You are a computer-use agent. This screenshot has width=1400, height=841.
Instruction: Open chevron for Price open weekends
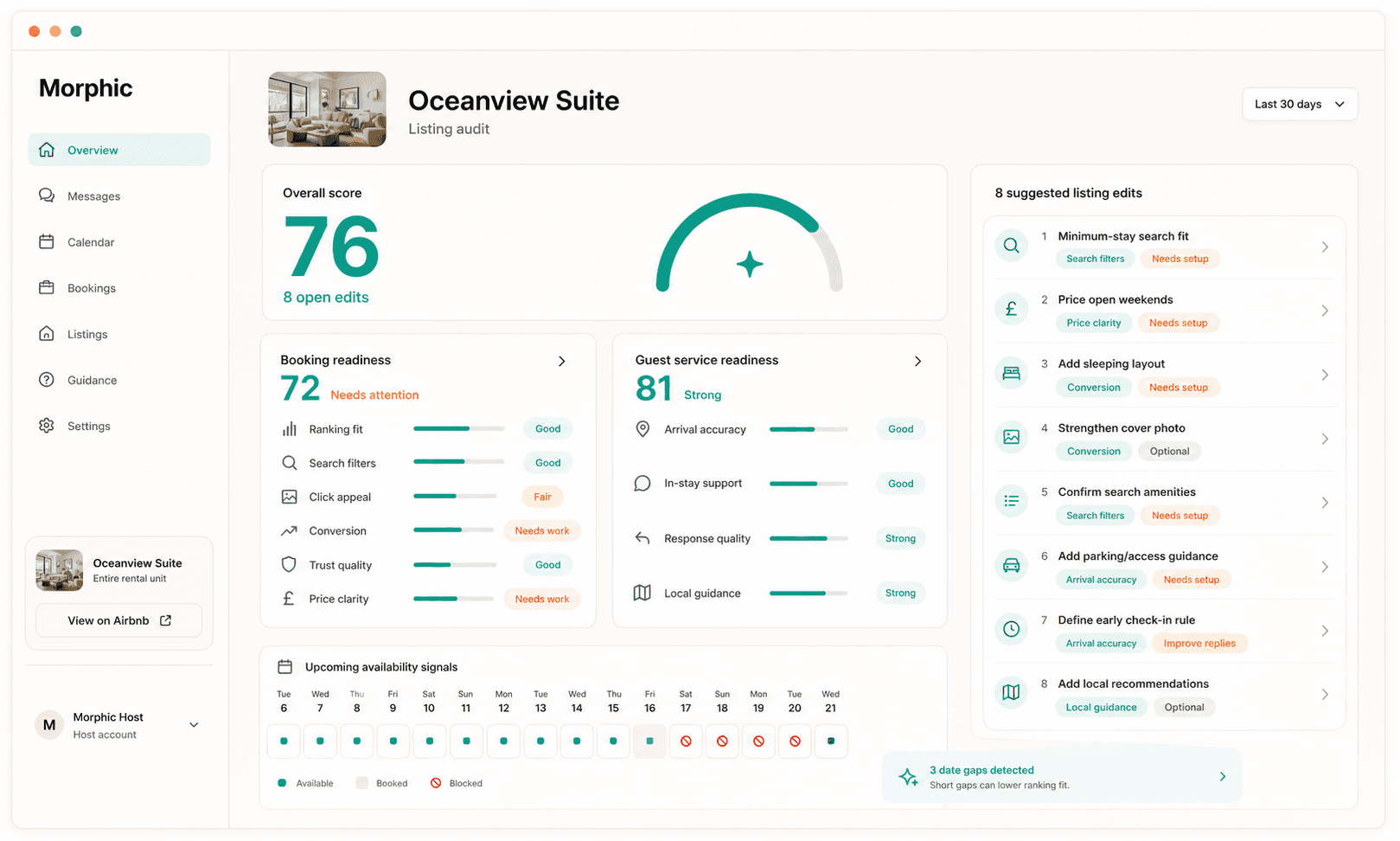click(x=1325, y=311)
